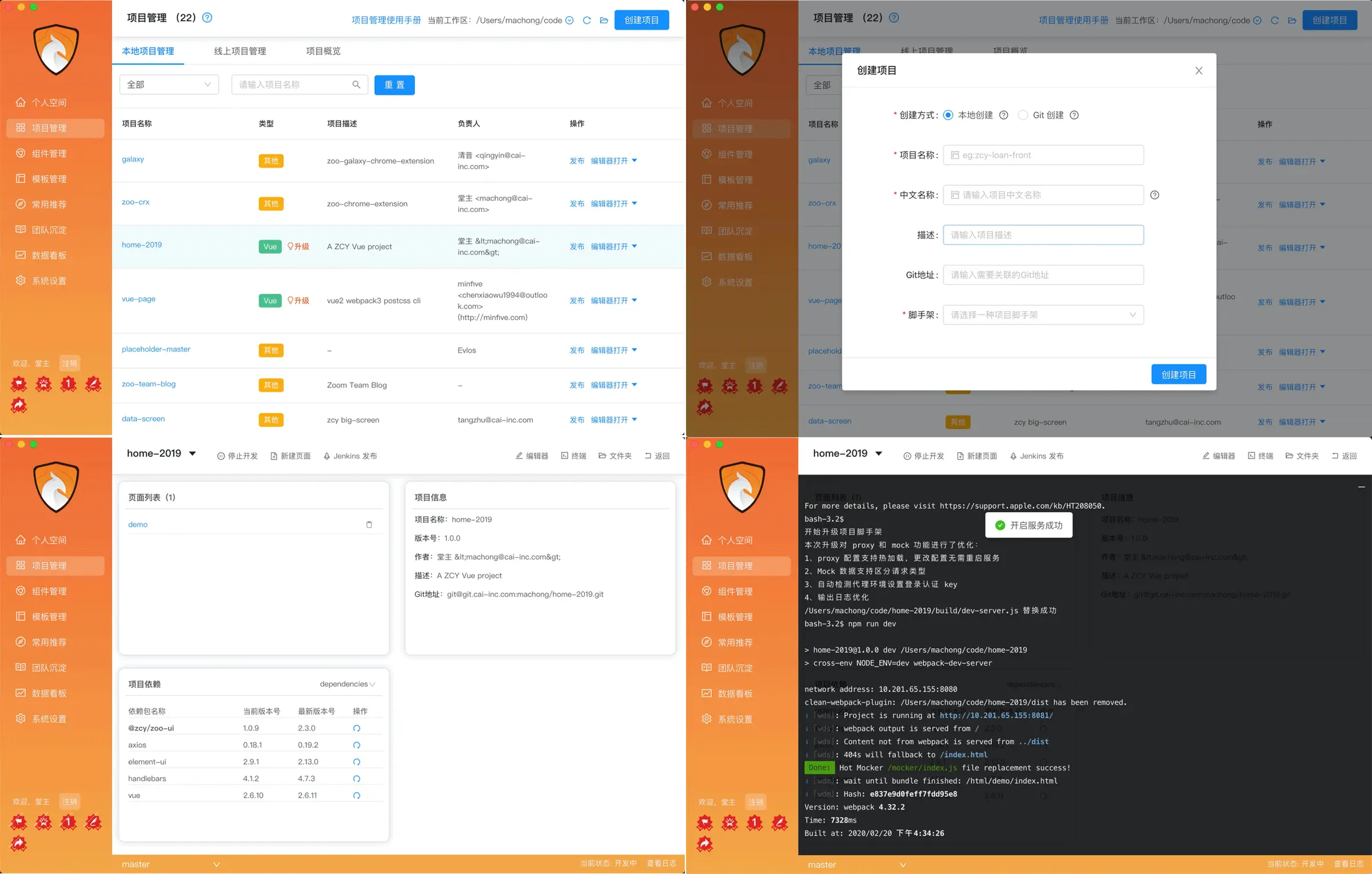Click 重置 reset button
This screenshot has height=874, width=1372.
coord(394,85)
